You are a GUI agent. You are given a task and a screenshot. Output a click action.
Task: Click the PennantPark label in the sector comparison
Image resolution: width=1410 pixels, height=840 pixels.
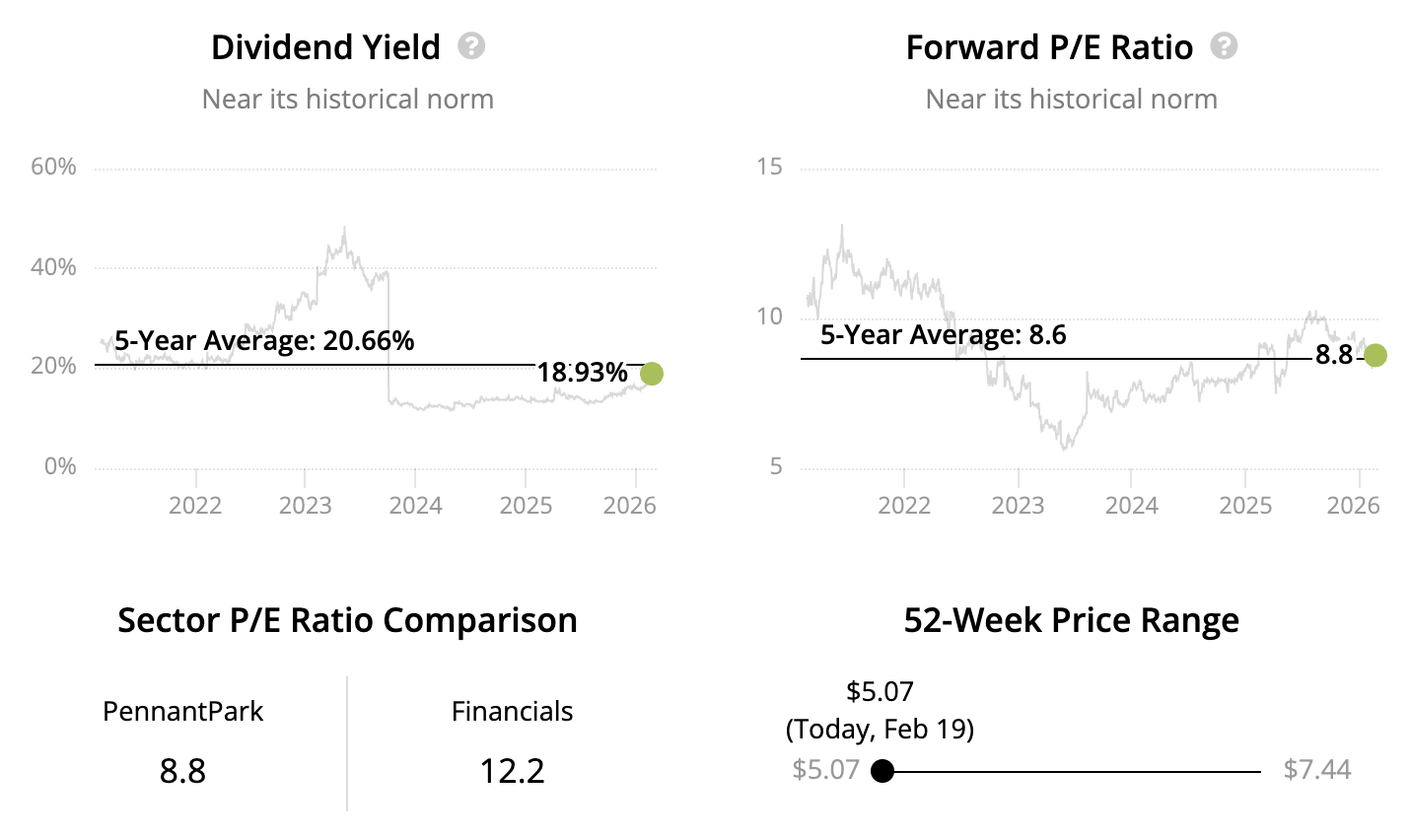point(182,712)
